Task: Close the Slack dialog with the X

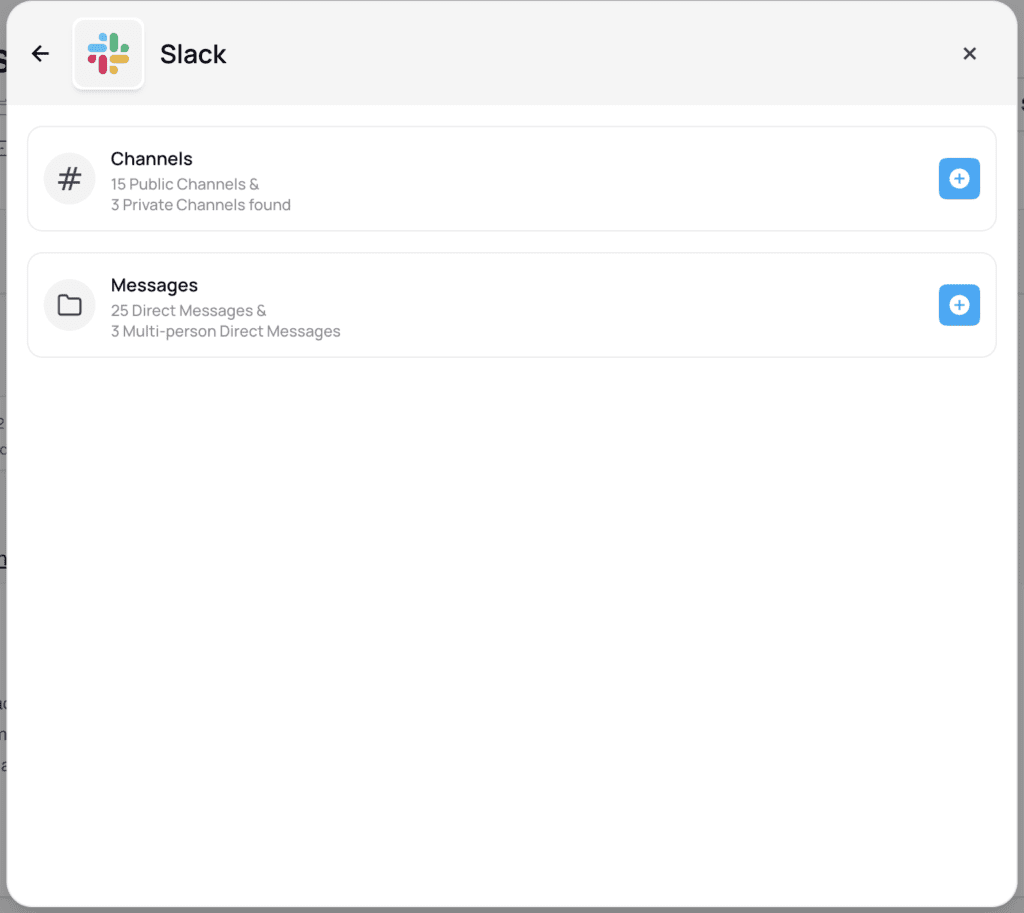Action: click(969, 54)
